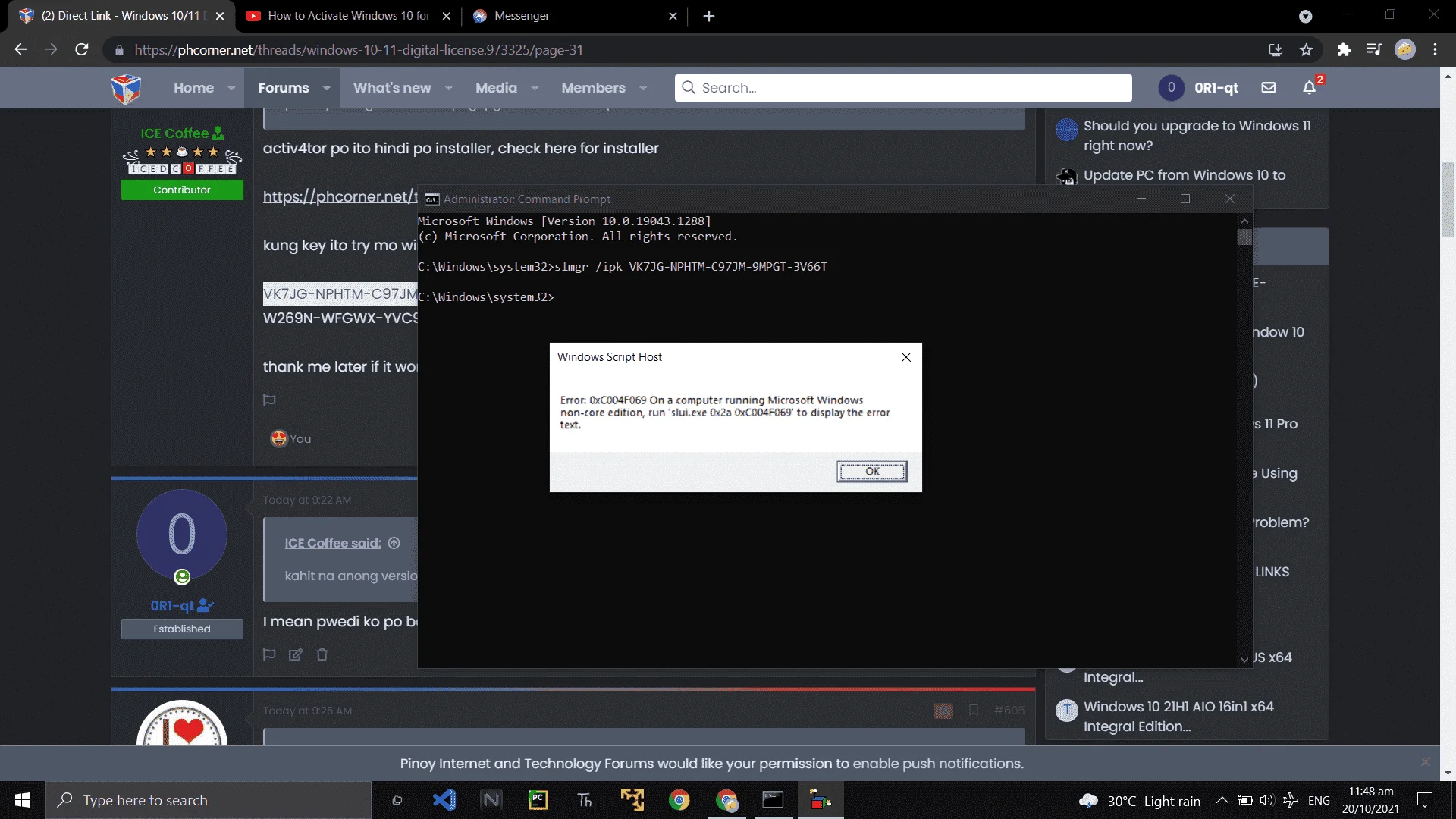Expand the ICE Coffee said quote
This screenshot has height=819, width=1456.
(394, 543)
